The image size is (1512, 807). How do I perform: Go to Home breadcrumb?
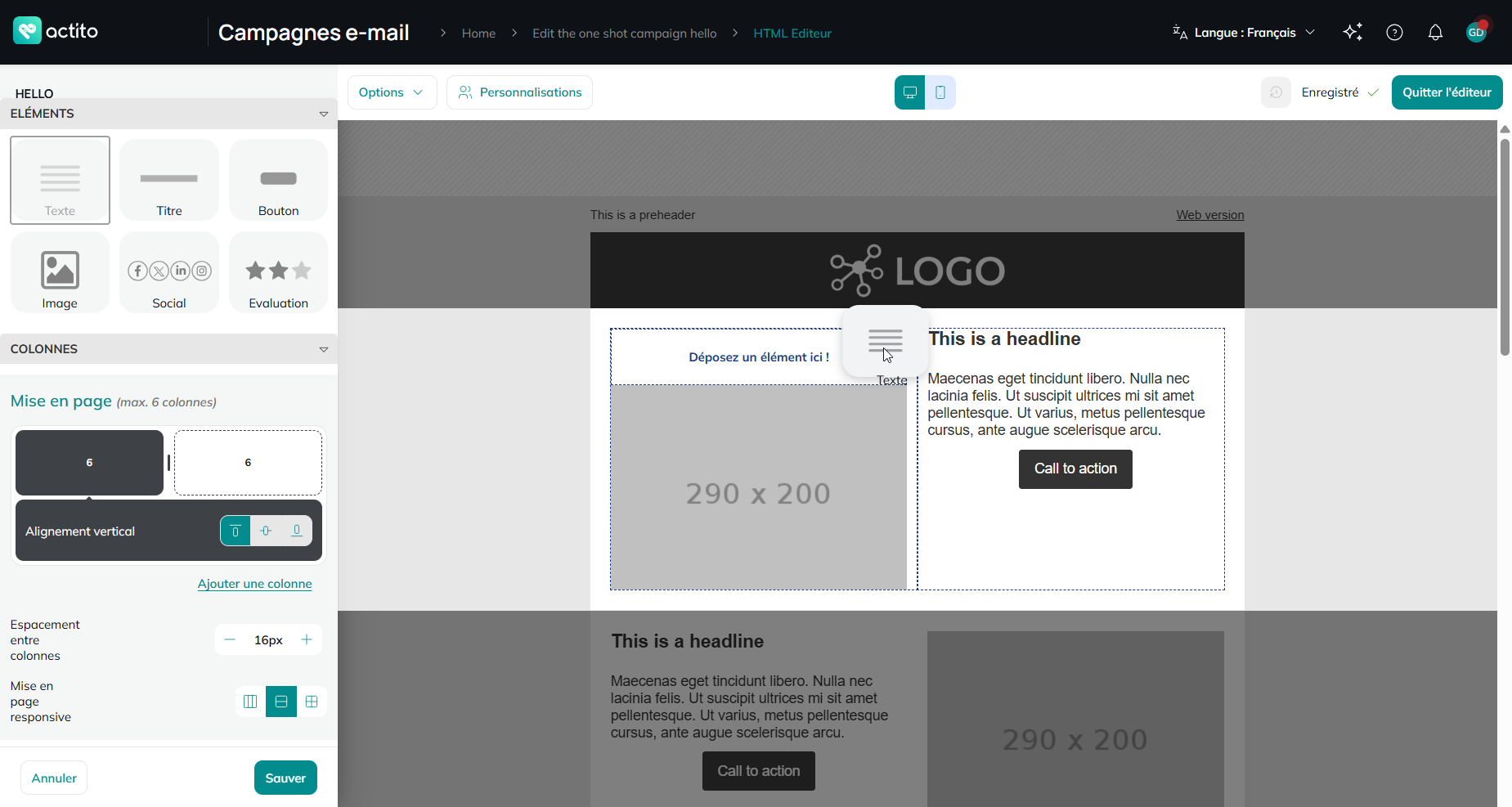pos(478,34)
